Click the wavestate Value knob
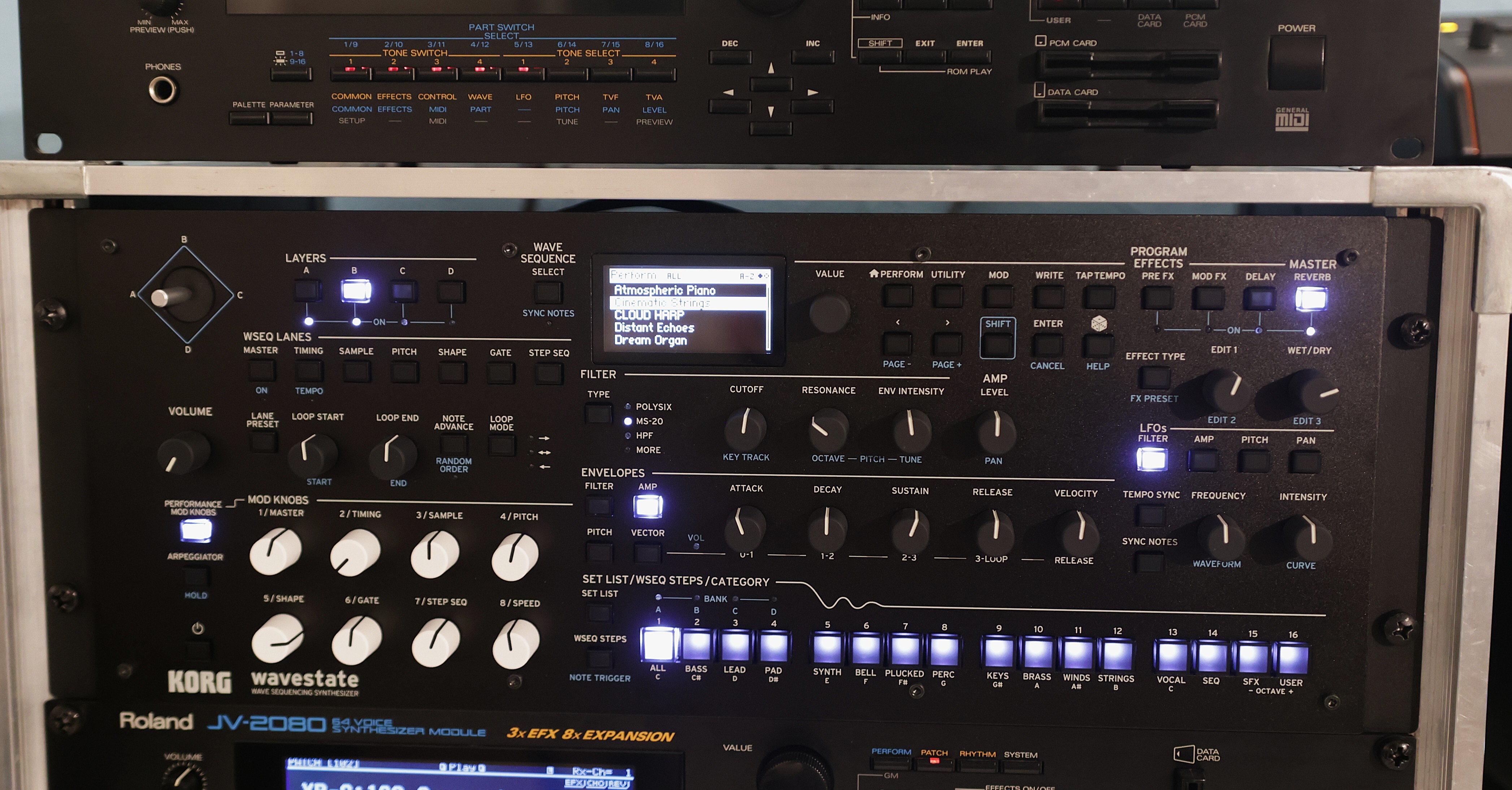Screen dimensions: 1512x790 pyautogui.click(x=829, y=312)
